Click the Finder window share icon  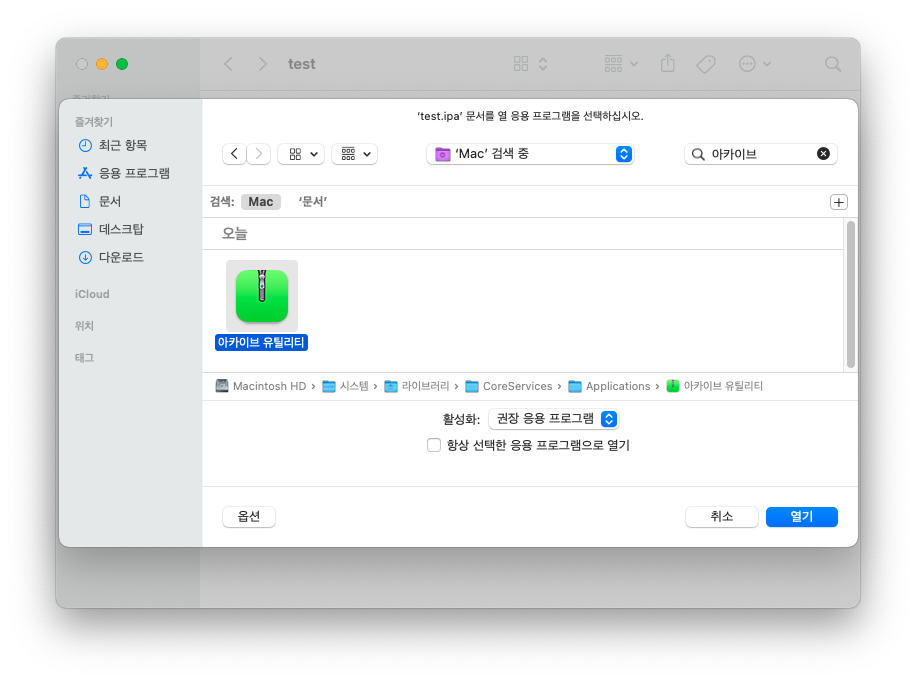tap(668, 64)
